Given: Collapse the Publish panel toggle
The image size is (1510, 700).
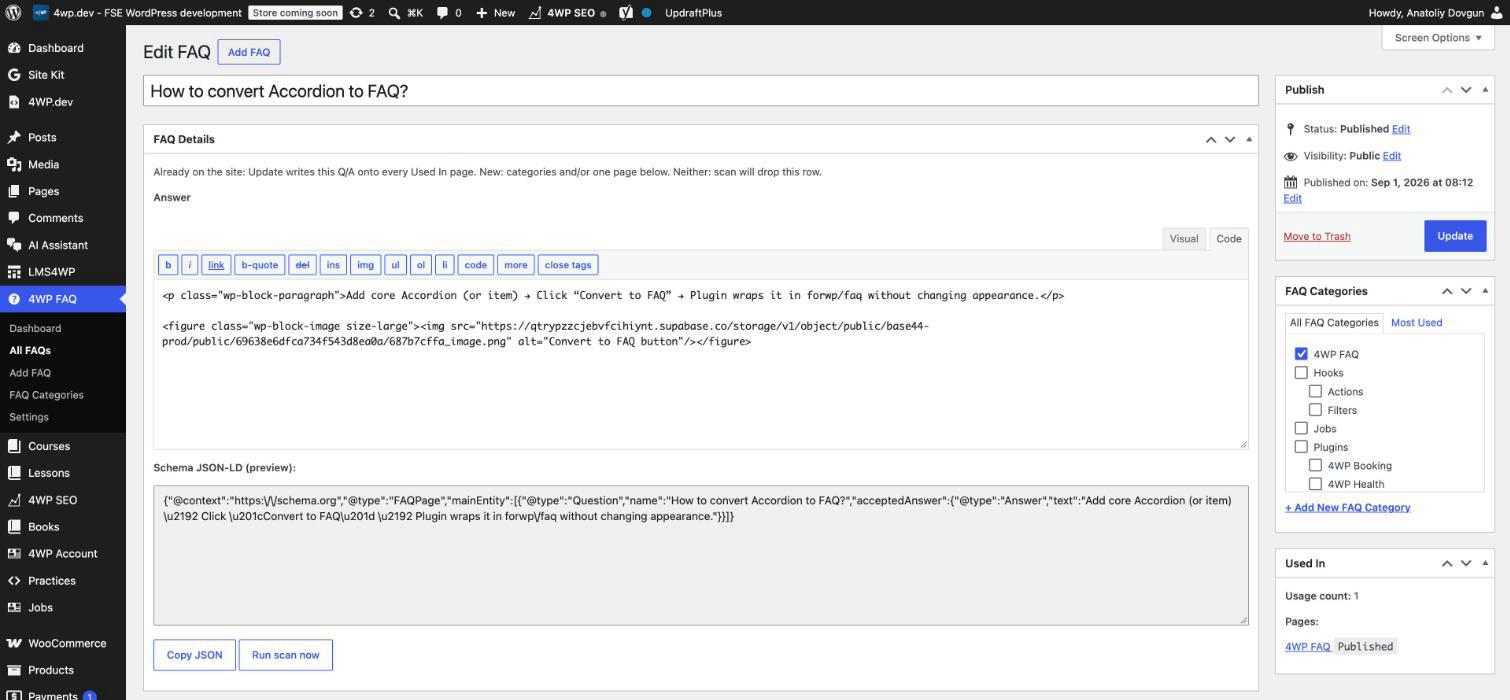Looking at the screenshot, I should tap(1485, 90).
